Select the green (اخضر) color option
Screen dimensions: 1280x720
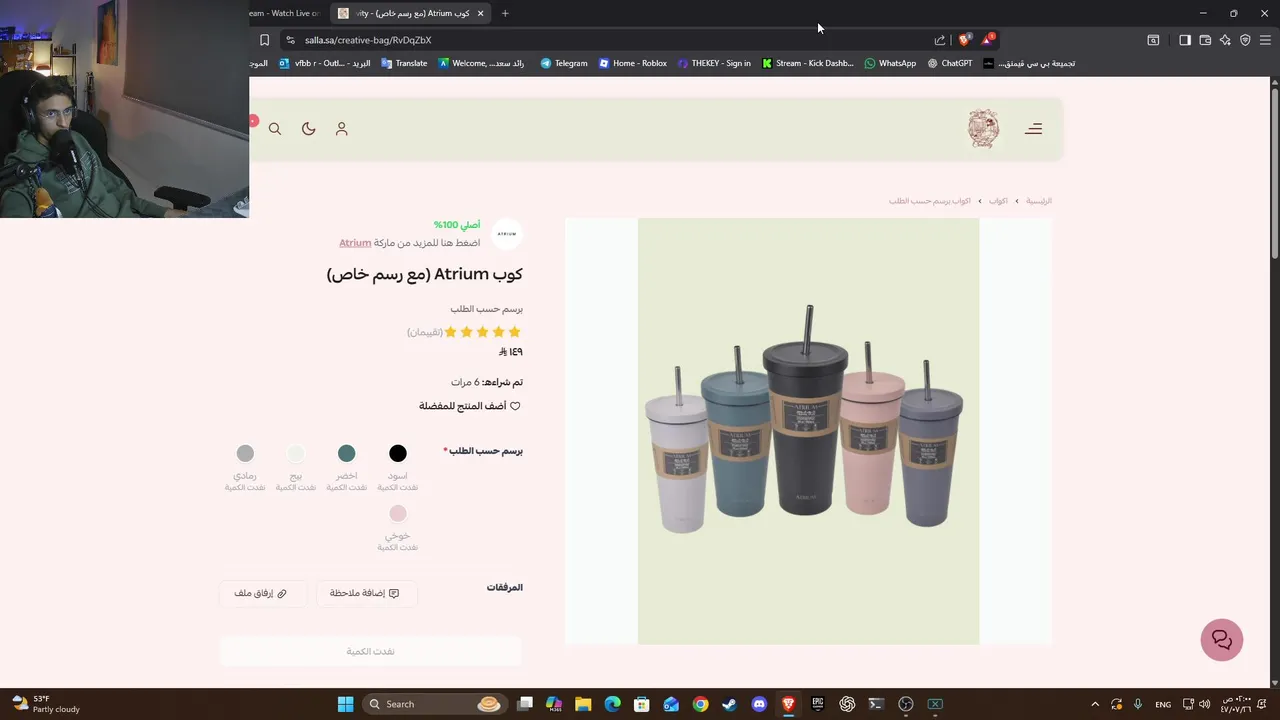346,454
